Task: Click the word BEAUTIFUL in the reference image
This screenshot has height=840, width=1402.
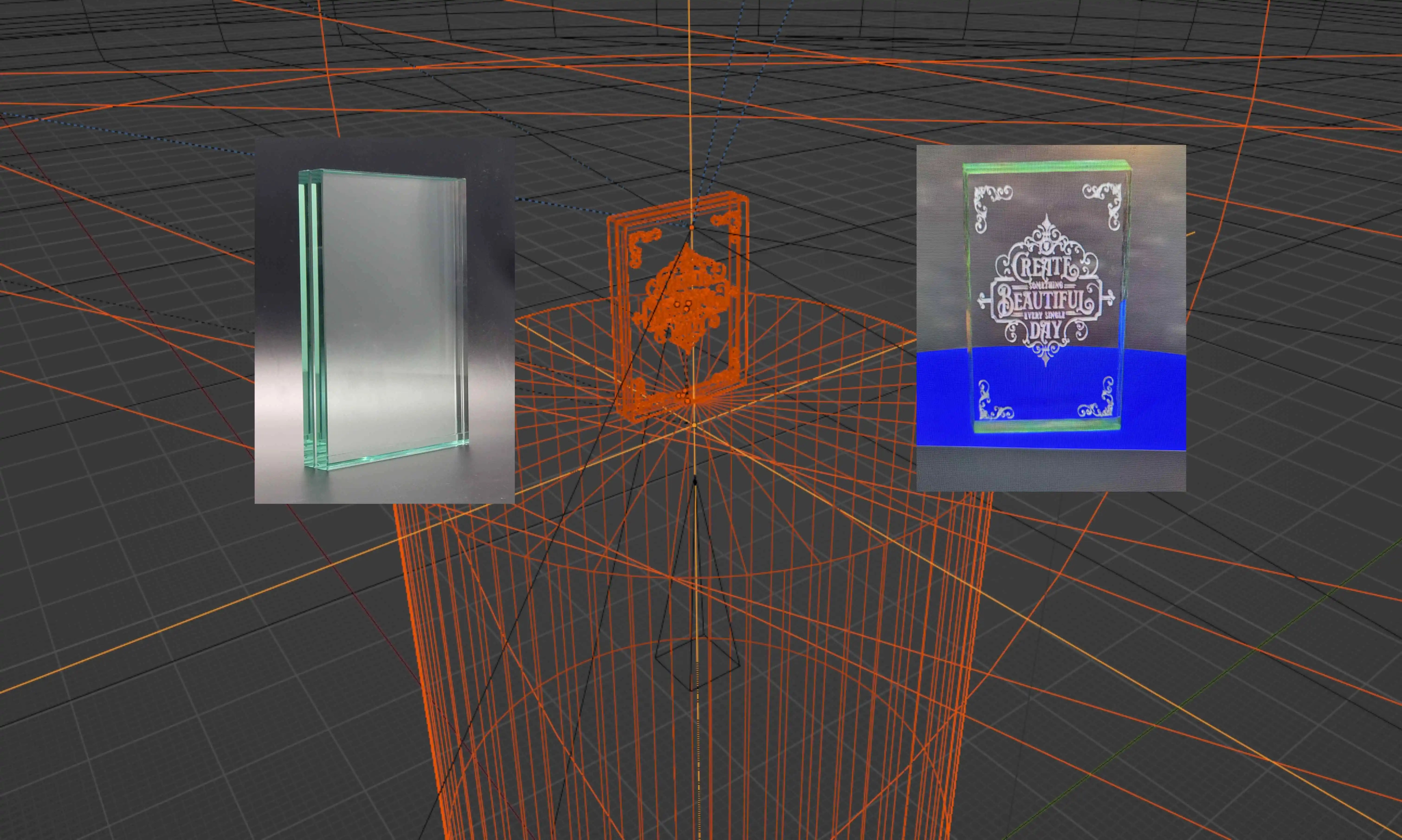Action: pos(1045,298)
